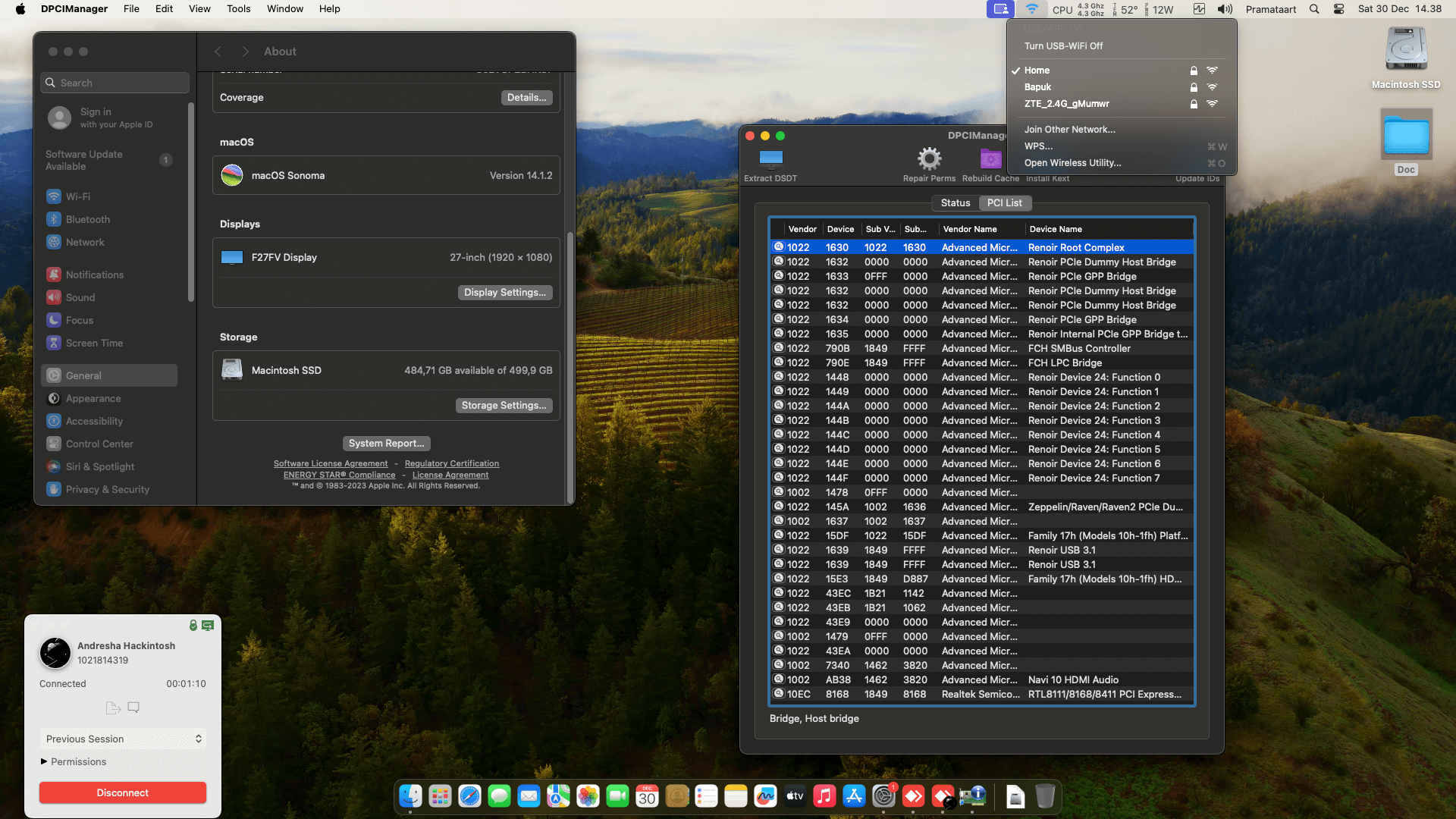The image size is (1456, 819).
Task: Open Finder from the dock
Action: 410,796
